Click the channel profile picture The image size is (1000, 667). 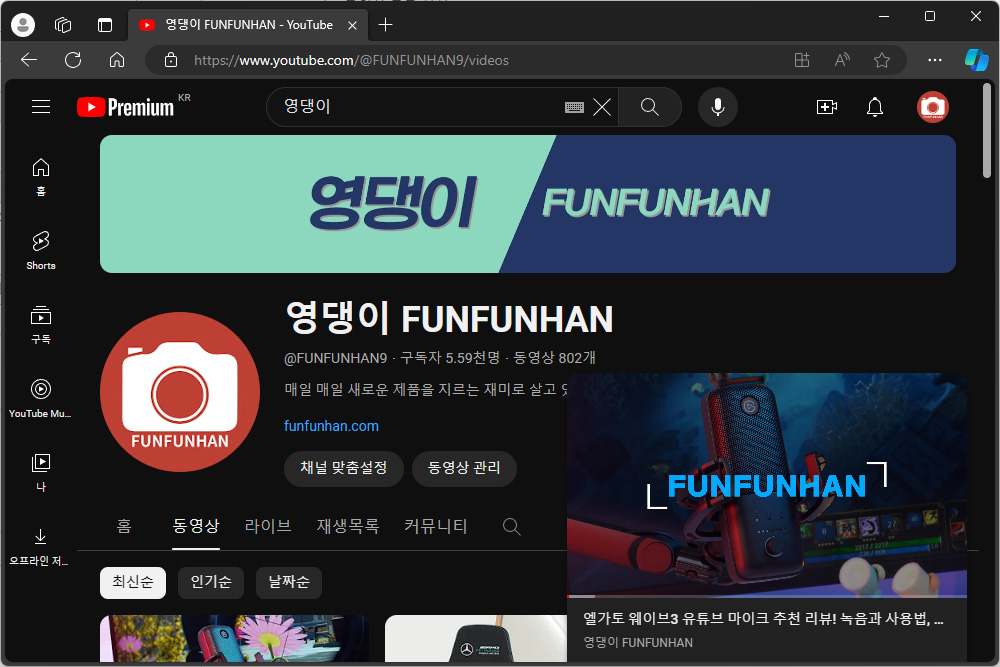[x=180, y=392]
